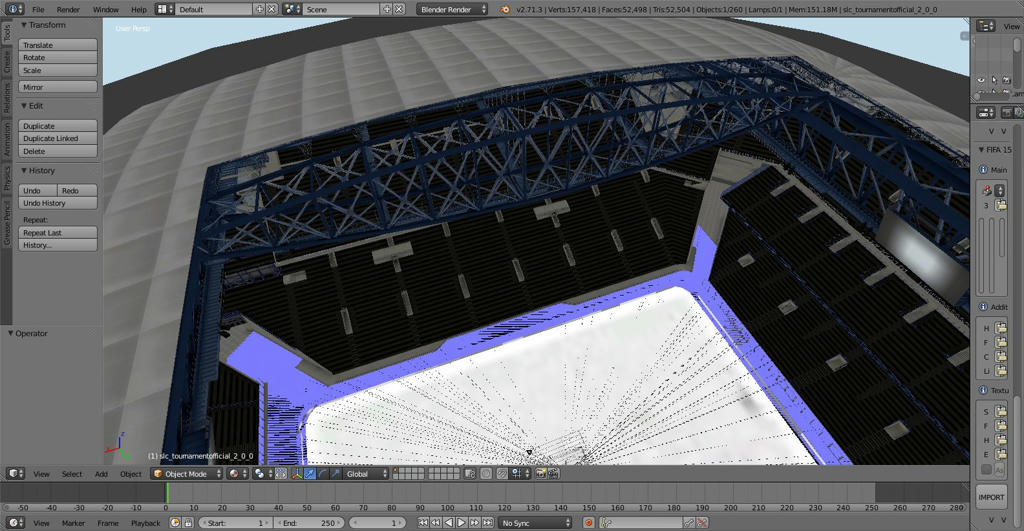1024x531 pixels.
Task: Click the End frame field
Action: tap(309, 523)
